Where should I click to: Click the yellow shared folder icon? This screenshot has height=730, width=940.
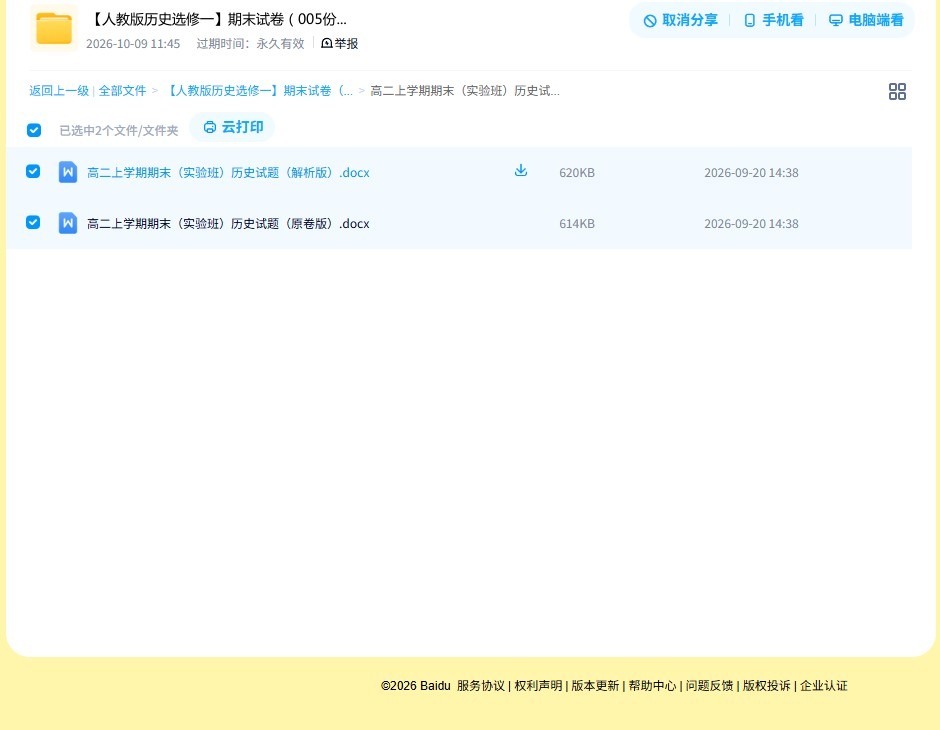pos(54,28)
